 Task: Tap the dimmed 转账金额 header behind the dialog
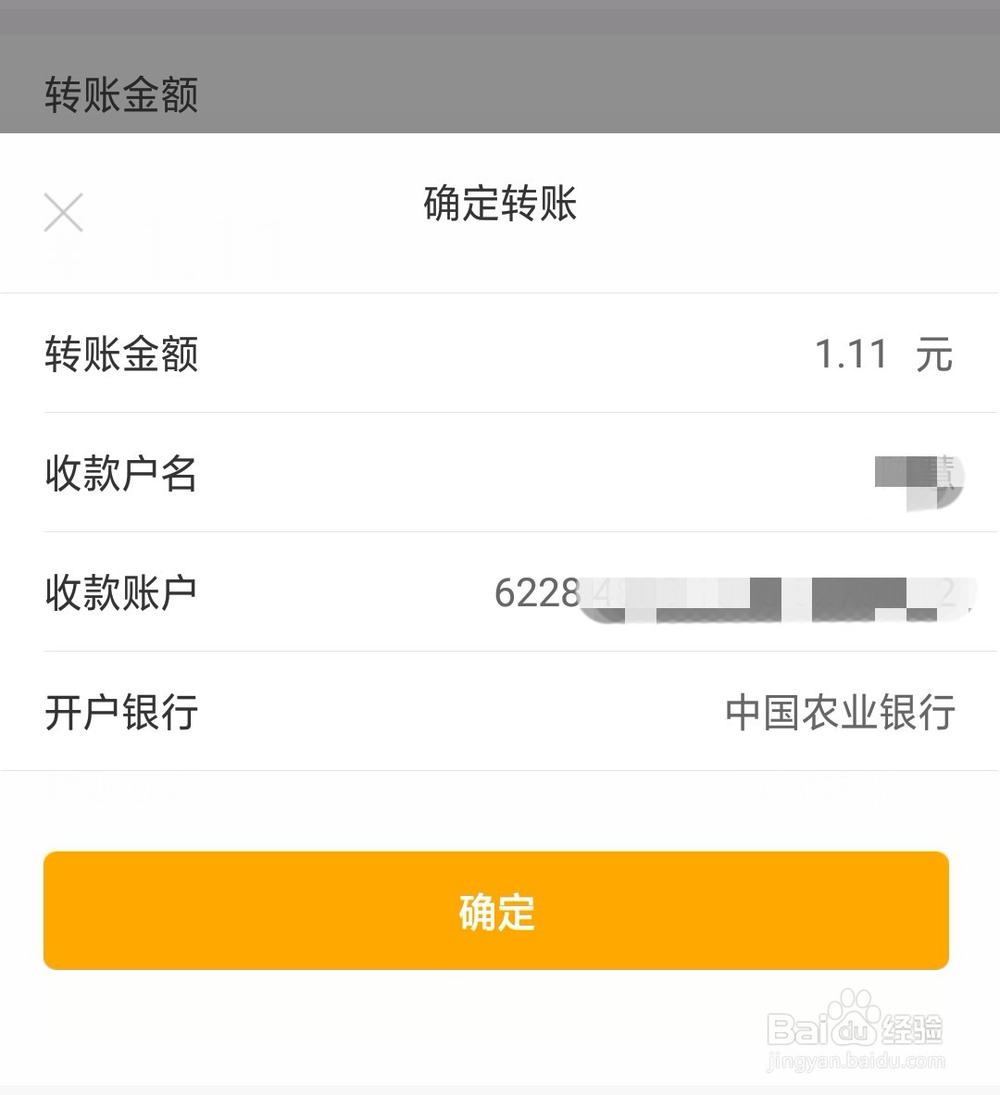click(121, 96)
